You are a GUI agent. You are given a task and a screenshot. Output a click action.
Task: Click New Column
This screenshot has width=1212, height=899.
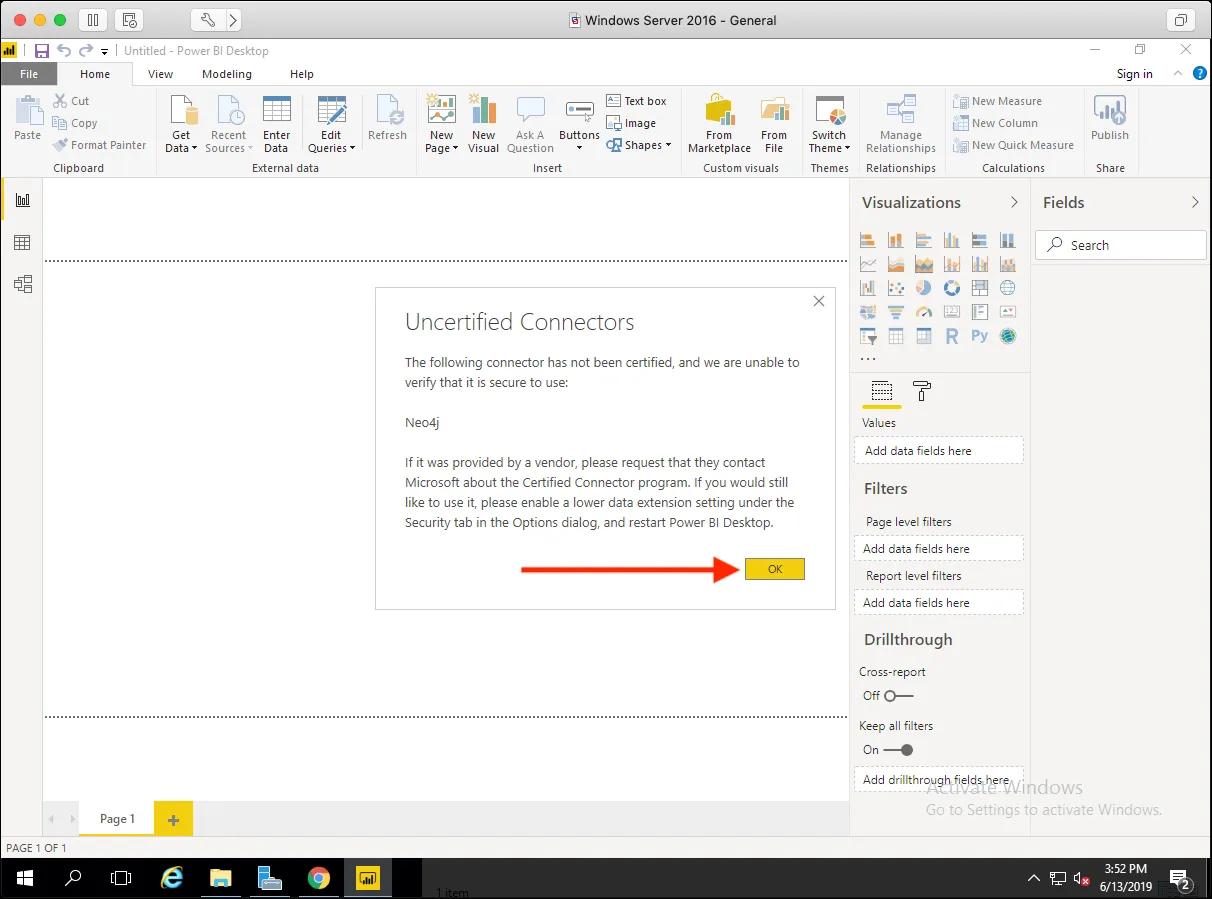[995, 123]
